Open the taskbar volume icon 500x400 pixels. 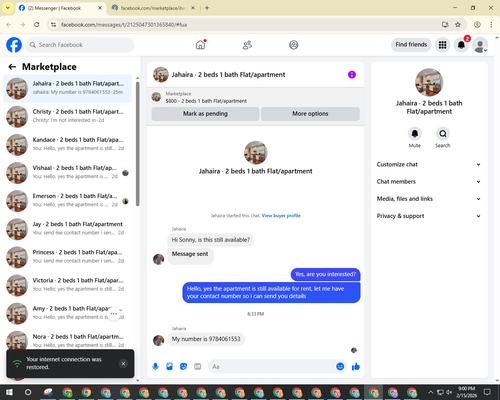[x=449, y=392]
